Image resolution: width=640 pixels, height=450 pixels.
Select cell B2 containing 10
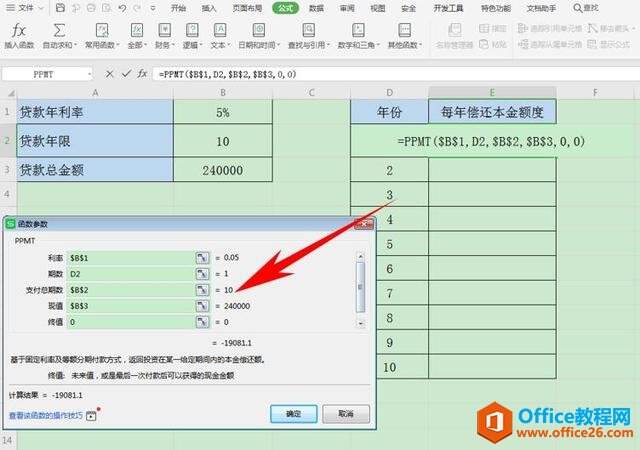[x=223, y=141]
